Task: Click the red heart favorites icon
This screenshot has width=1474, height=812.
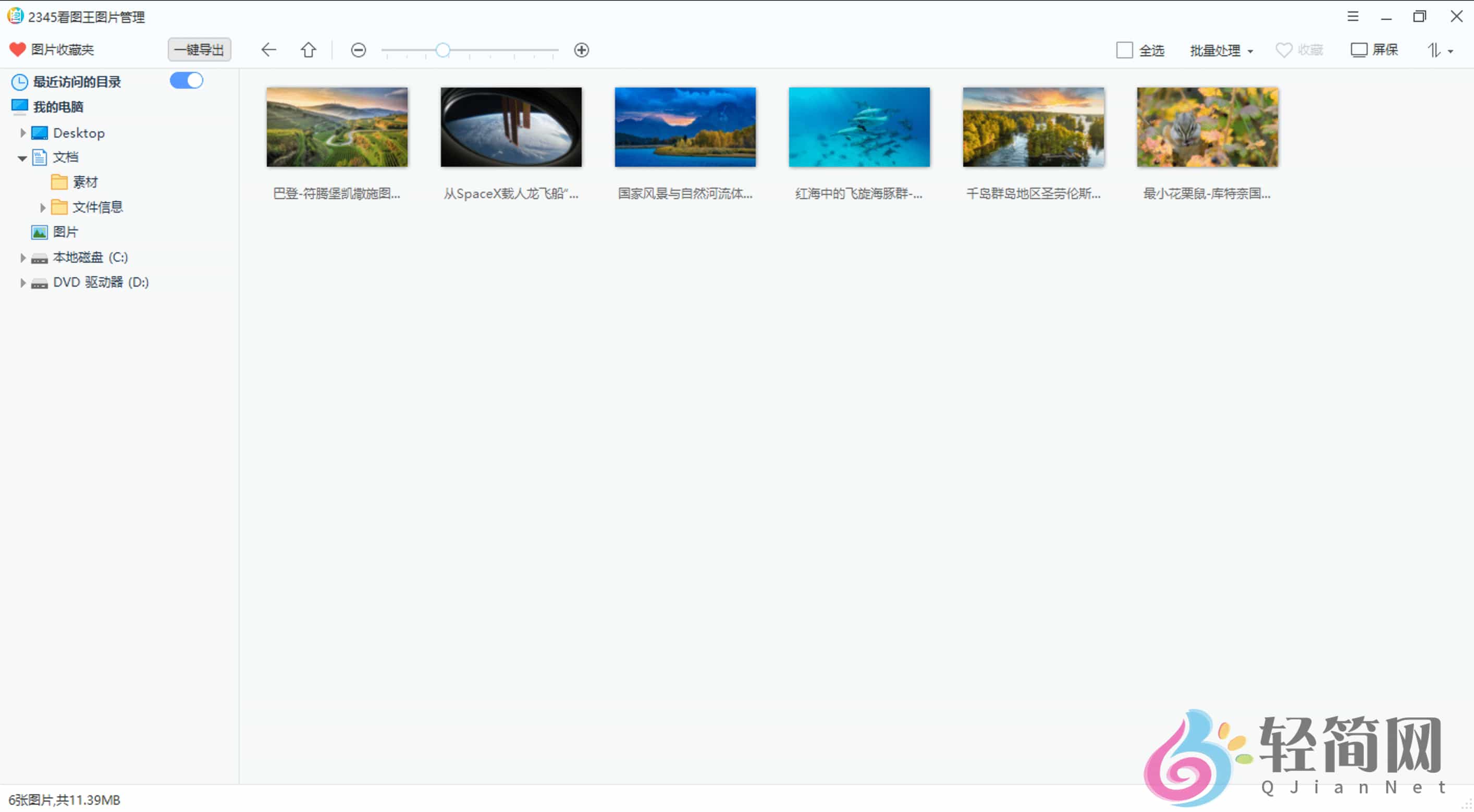Action: (x=17, y=50)
